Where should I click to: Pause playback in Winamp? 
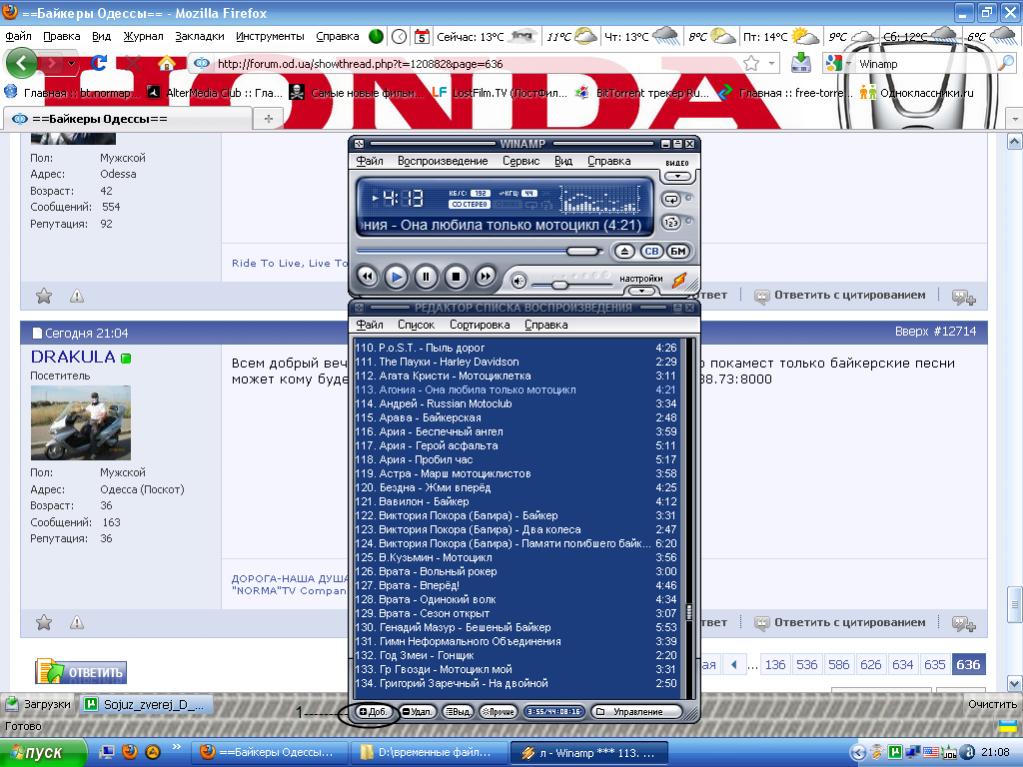pos(426,276)
